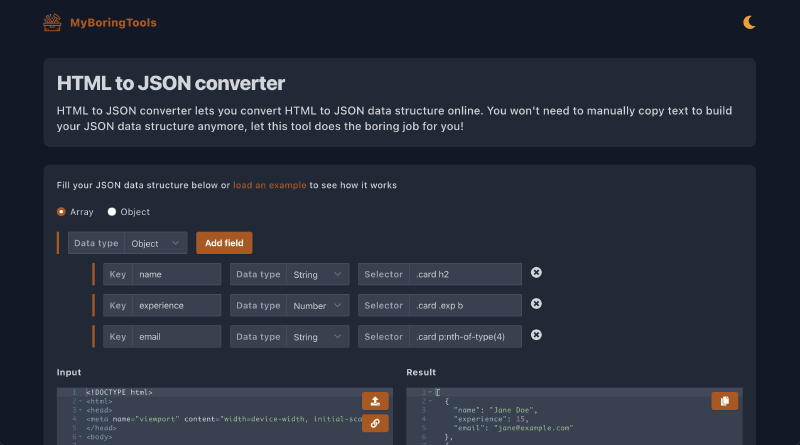Edit the .card h2 selector field
This screenshot has width=800, height=445.
point(465,275)
